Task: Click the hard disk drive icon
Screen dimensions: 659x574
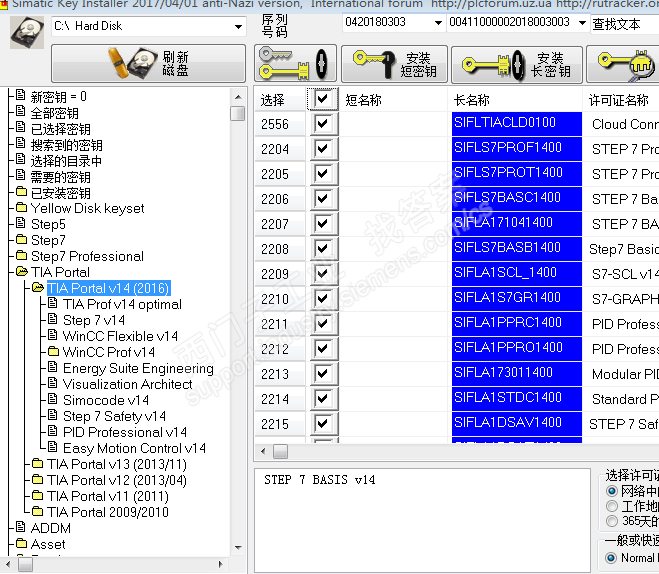Action: [27, 32]
